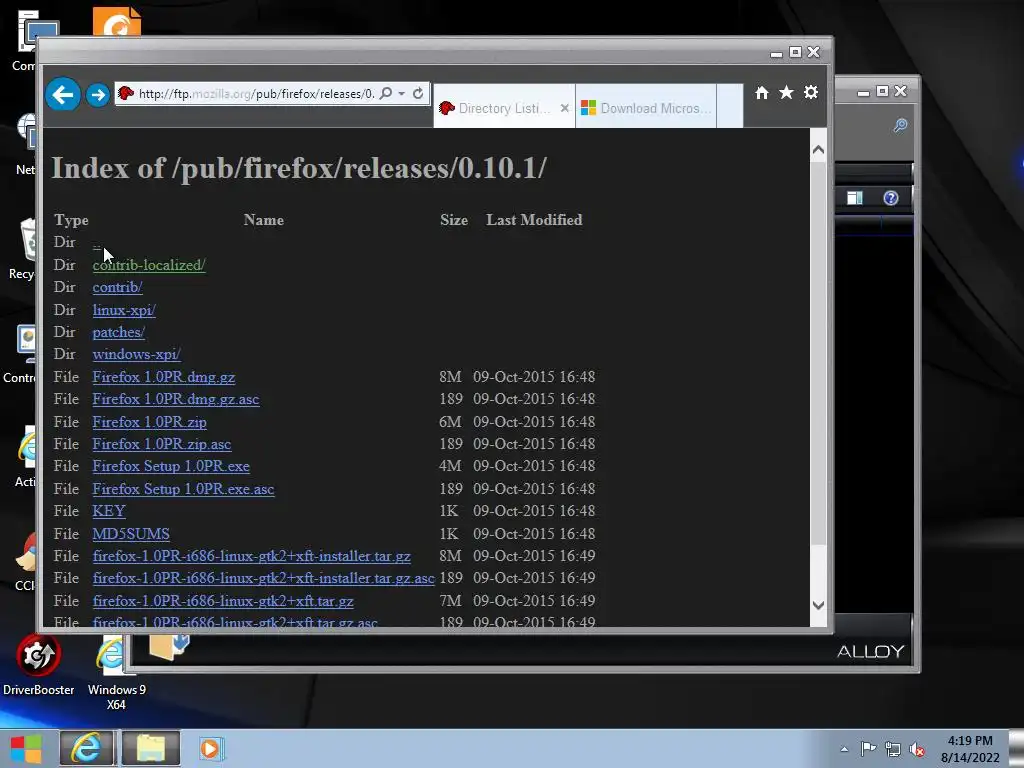Open the DriverBooster desktop icon
Screen dimensions: 1024x768
[x=39, y=665]
